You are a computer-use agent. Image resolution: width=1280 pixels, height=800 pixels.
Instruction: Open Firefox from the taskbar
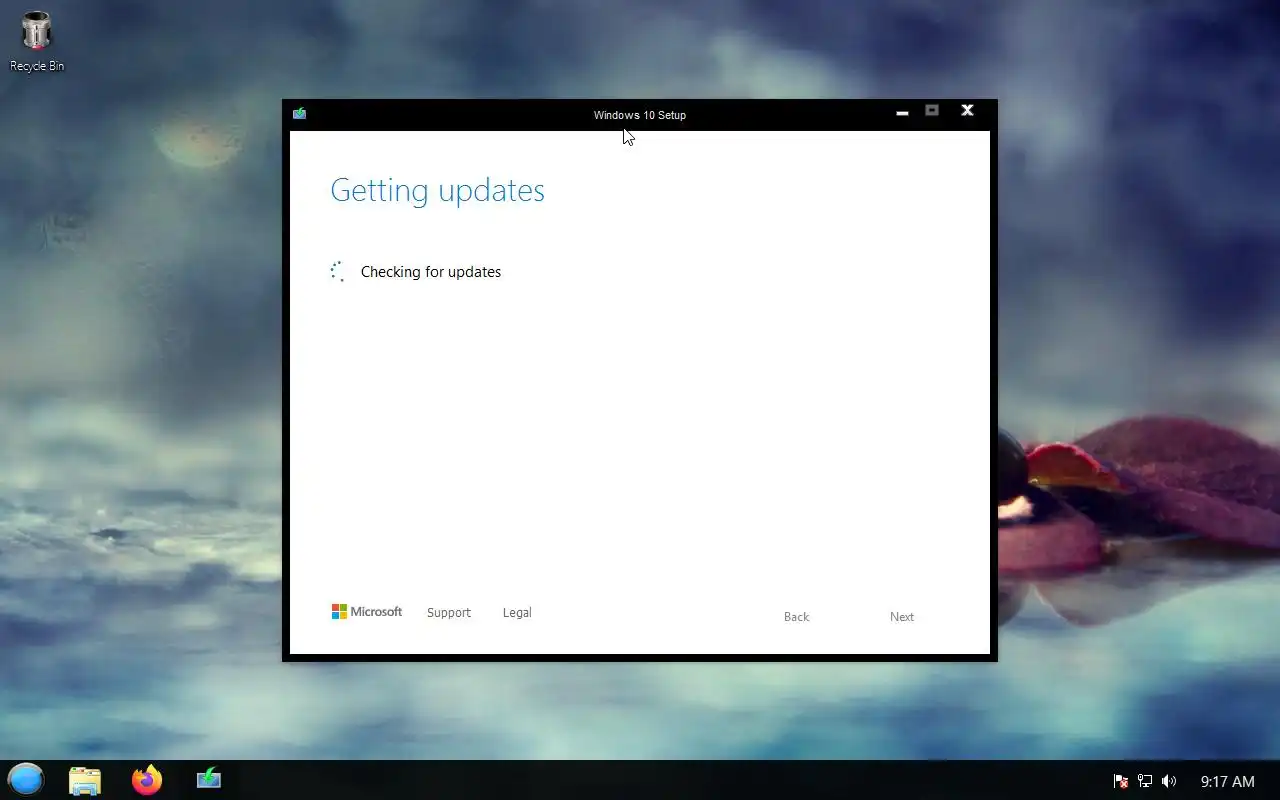[x=147, y=780]
